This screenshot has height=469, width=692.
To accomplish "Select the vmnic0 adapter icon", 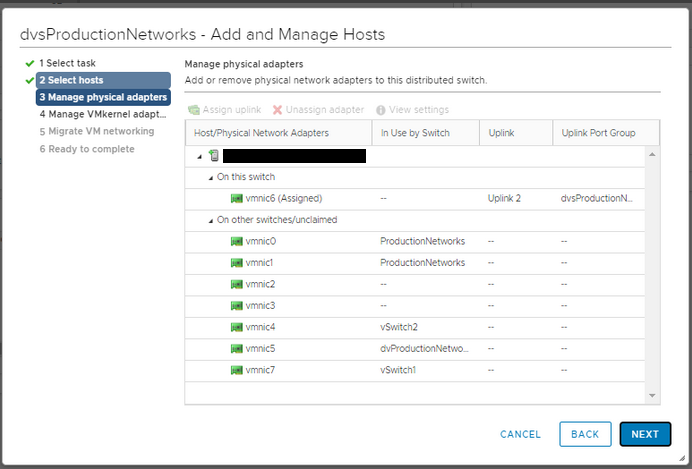I will tap(237, 241).
